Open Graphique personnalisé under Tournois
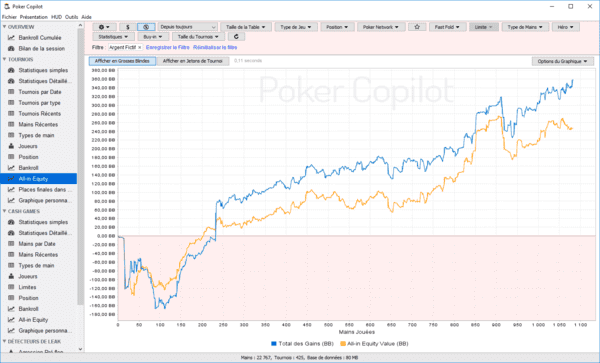Screen dimensions: 600x363 point(45,200)
